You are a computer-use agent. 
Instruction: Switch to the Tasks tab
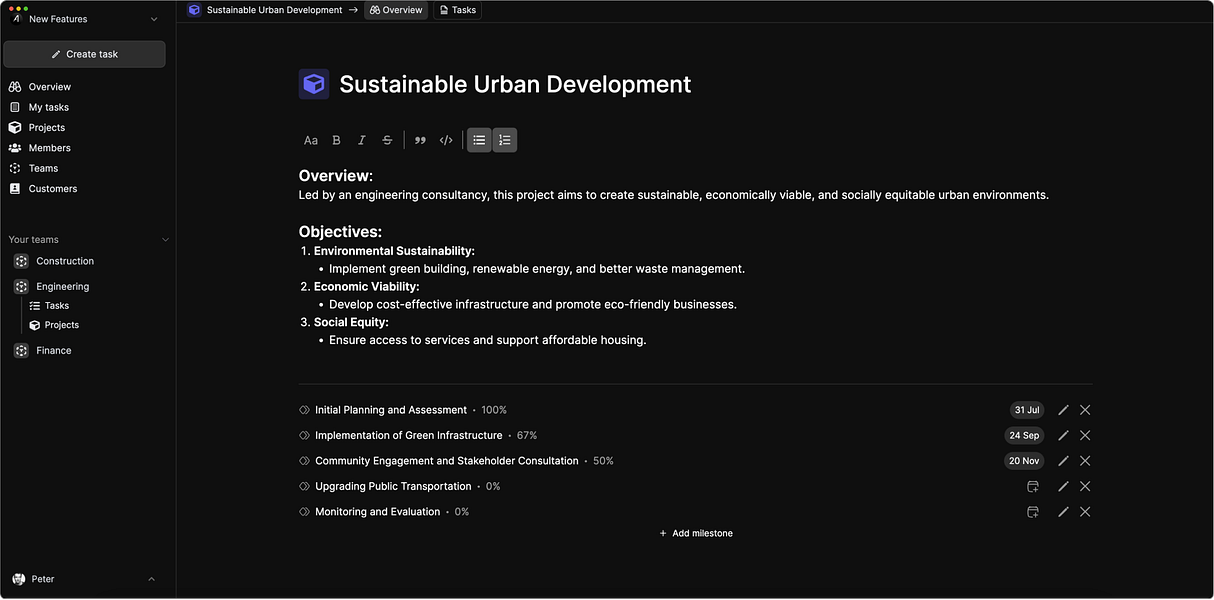point(458,10)
